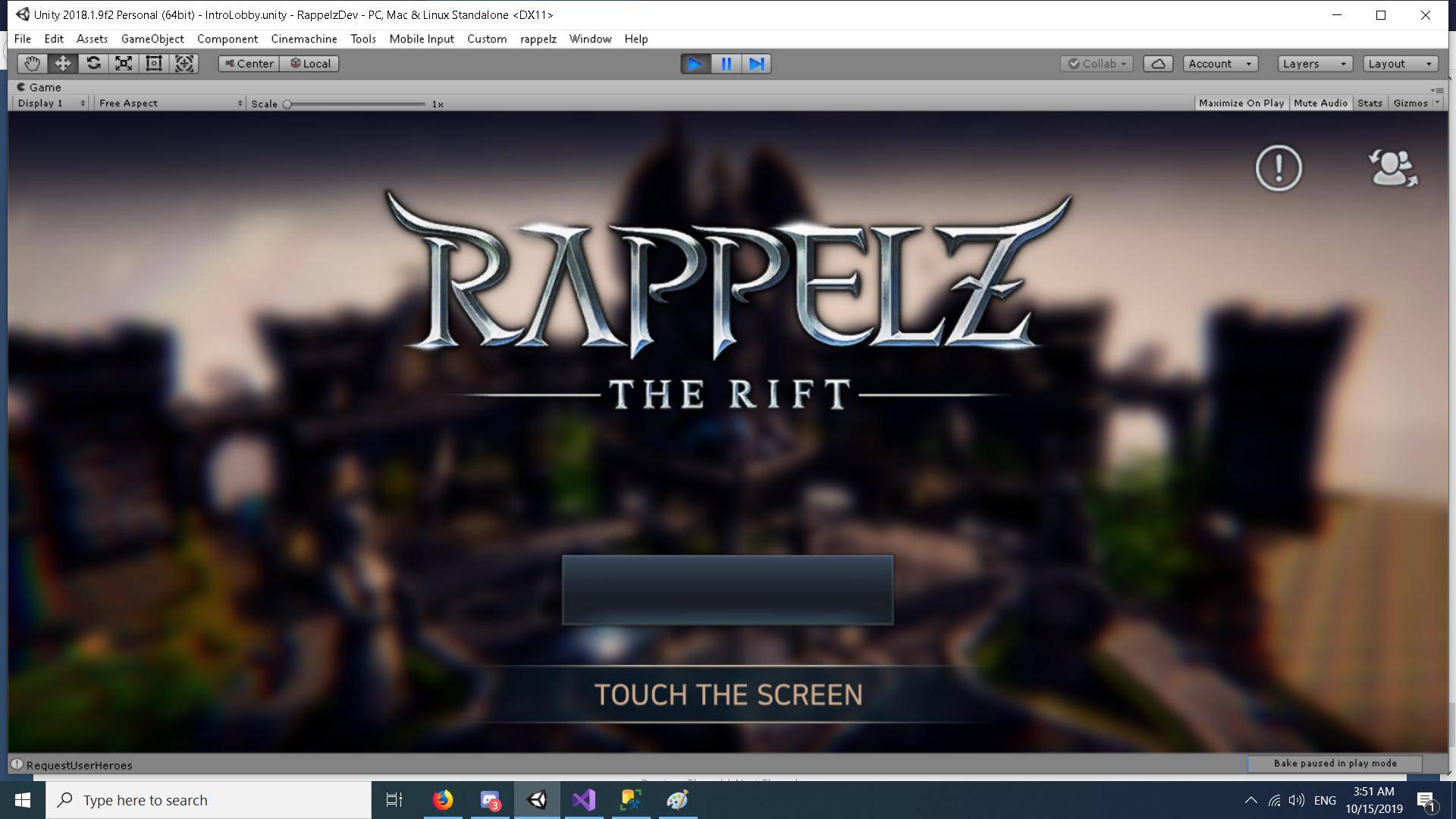Viewport: 1456px width, 819px height.
Task: Open Game tab context menu icon
Action: 1437,89
